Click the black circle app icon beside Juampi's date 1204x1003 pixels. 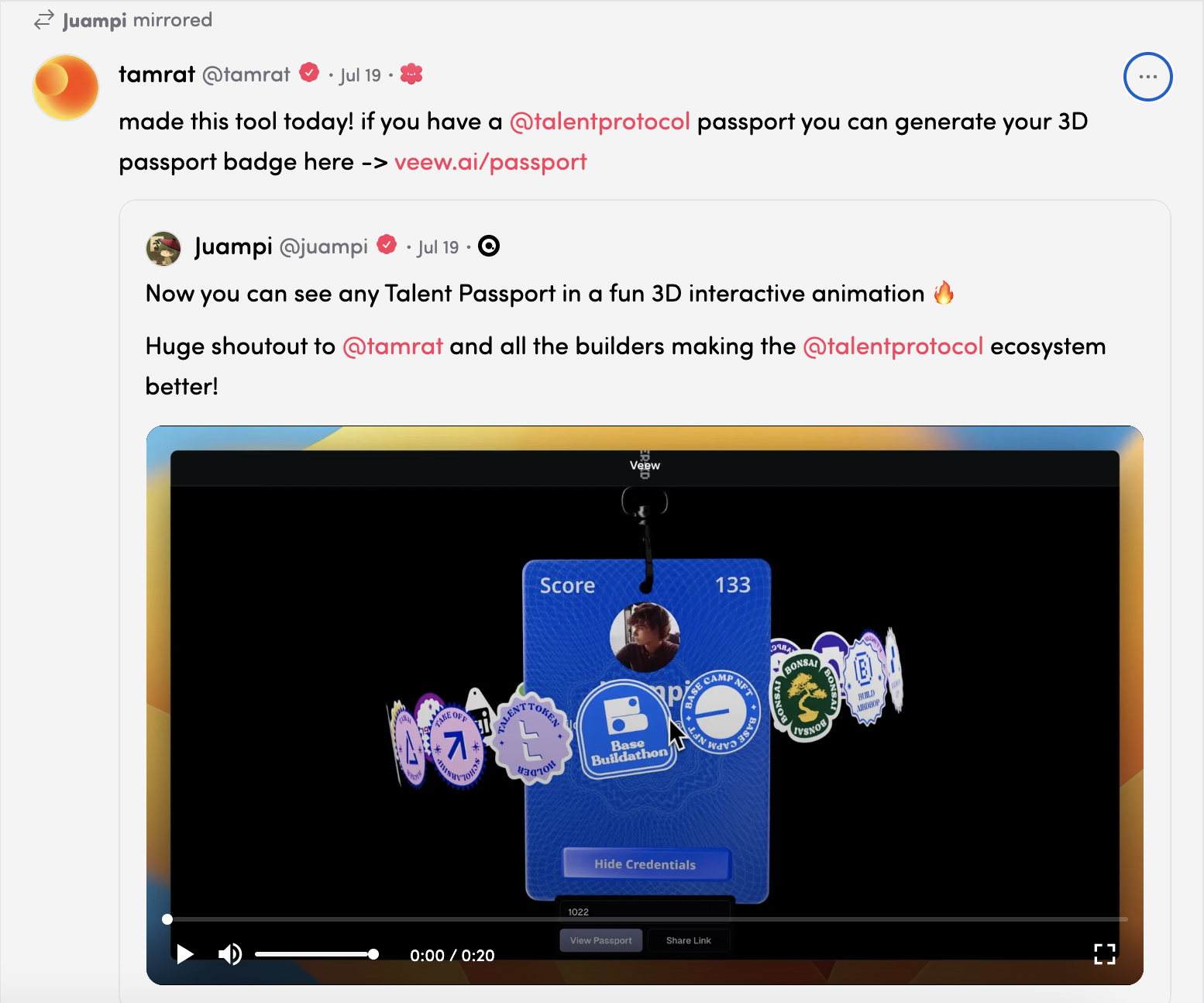pos(489,246)
